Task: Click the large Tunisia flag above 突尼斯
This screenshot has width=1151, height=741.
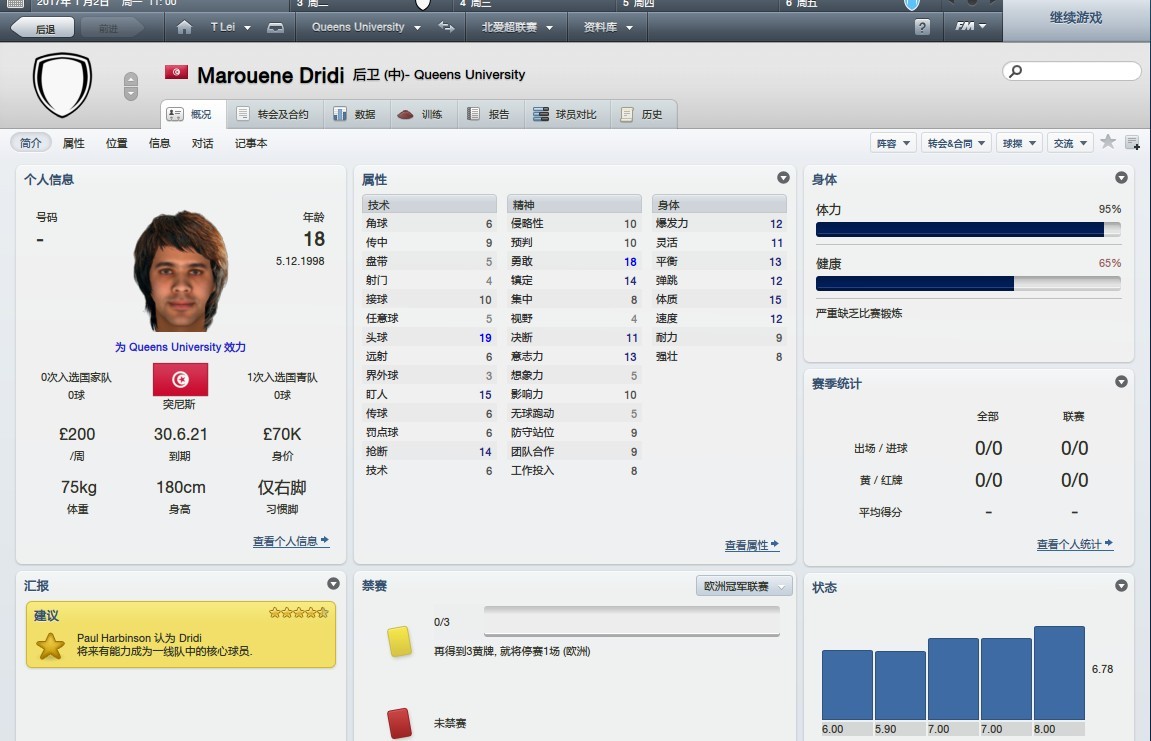Action: pyautogui.click(x=180, y=379)
